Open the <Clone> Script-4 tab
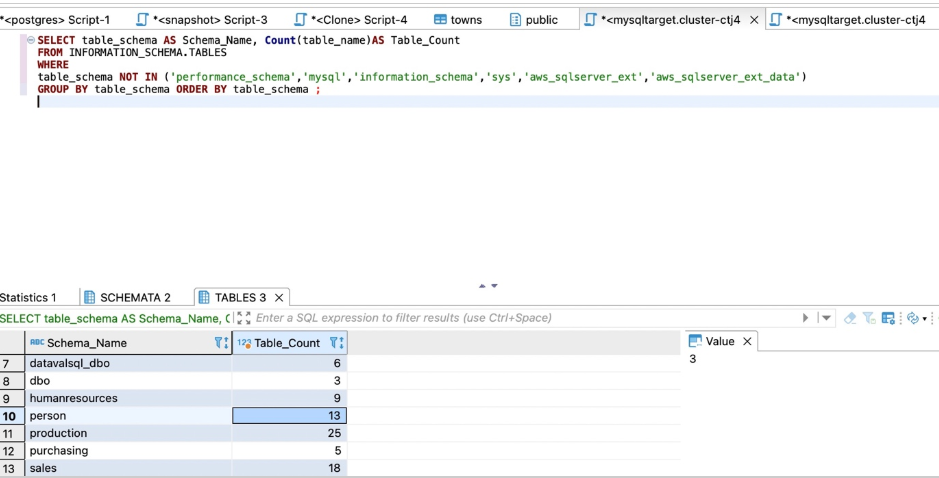939x478 pixels. tap(351, 20)
